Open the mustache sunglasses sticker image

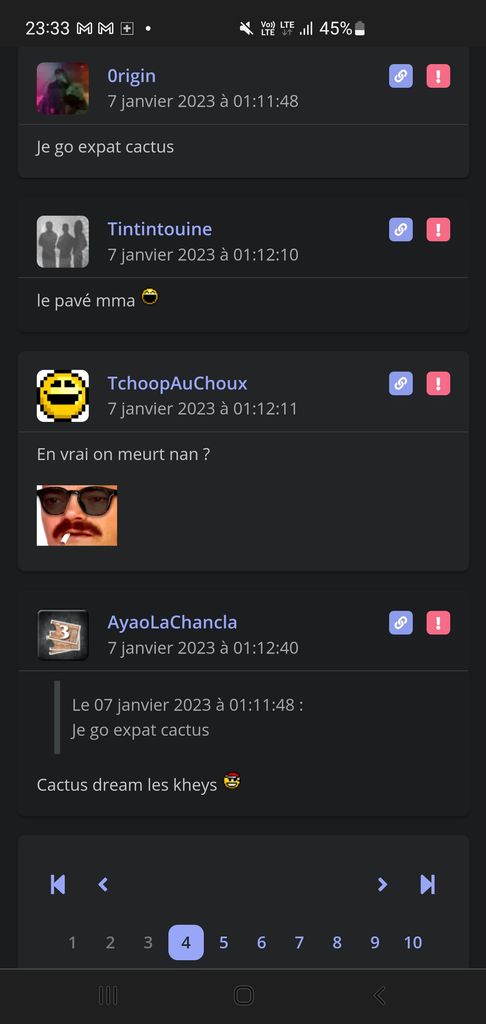click(x=77, y=515)
